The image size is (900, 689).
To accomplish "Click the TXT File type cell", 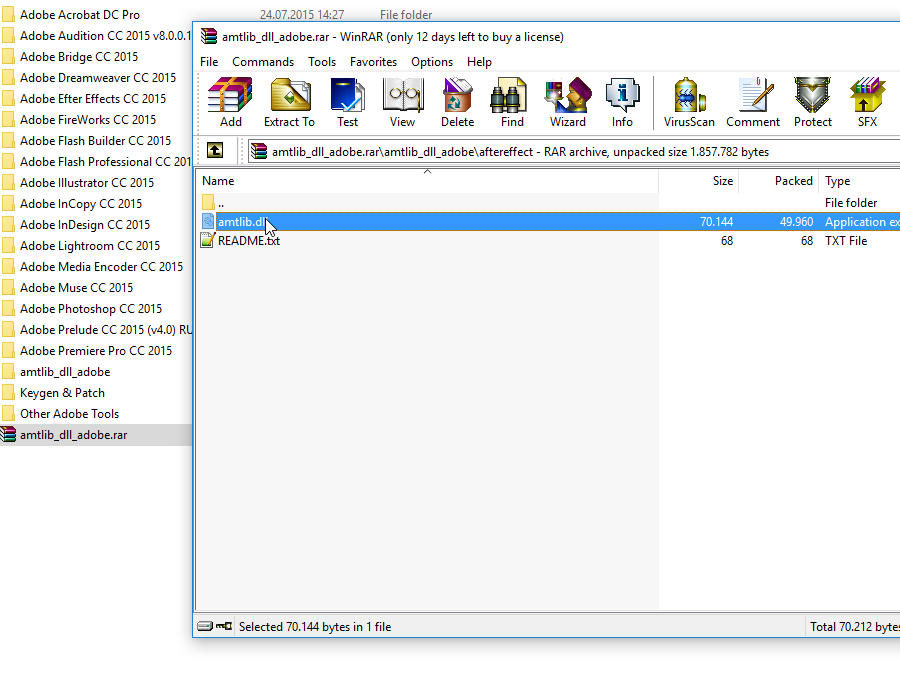I will 846,241.
